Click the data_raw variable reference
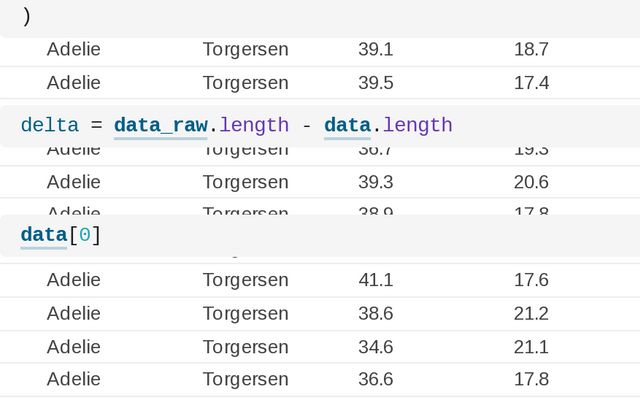 (x=160, y=125)
